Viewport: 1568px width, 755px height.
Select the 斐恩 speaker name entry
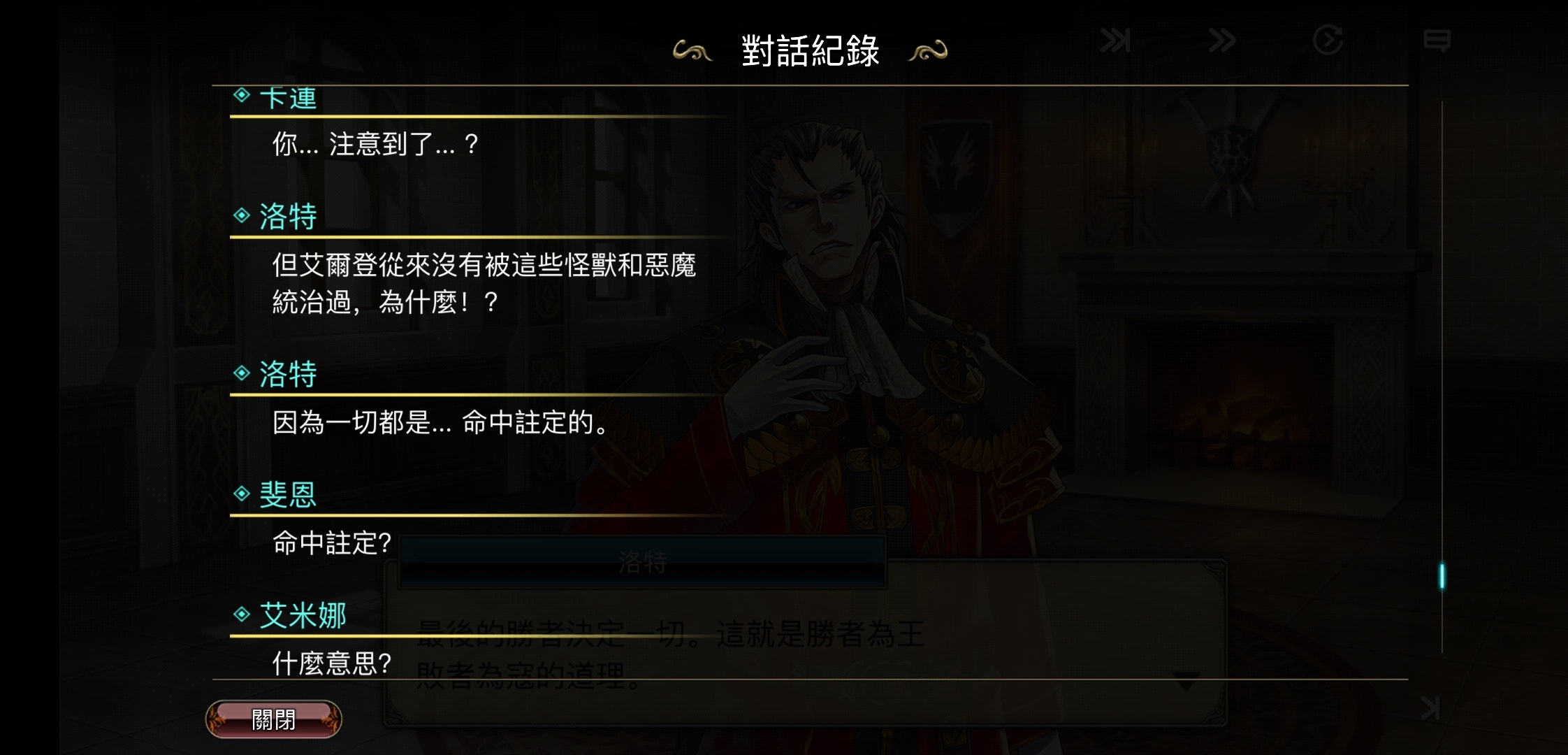coord(289,495)
